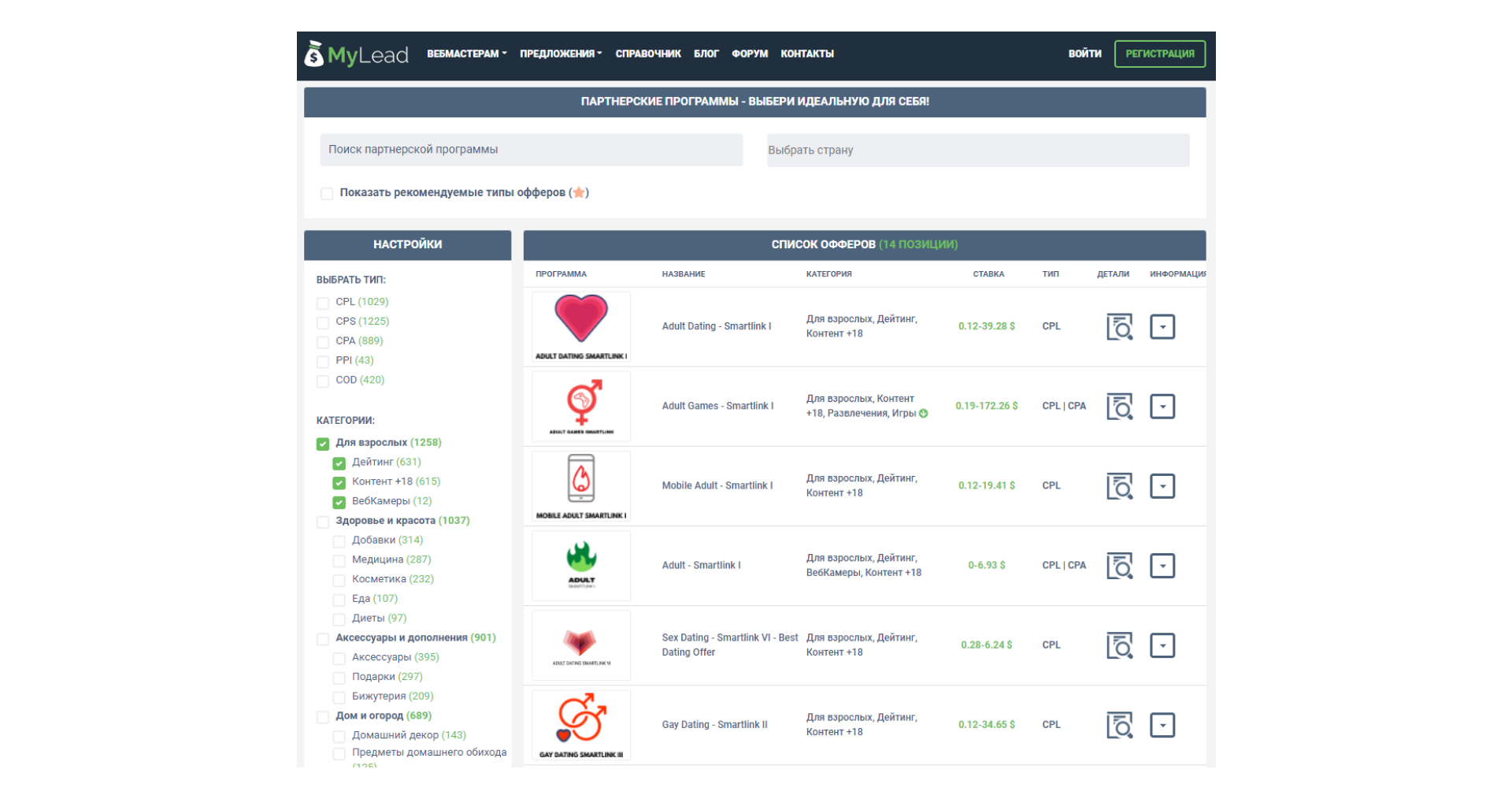Screen dimensions: 1512x799
Task: Go to the Справочник menu item
Action: pyautogui.click(x=648, y=54)
